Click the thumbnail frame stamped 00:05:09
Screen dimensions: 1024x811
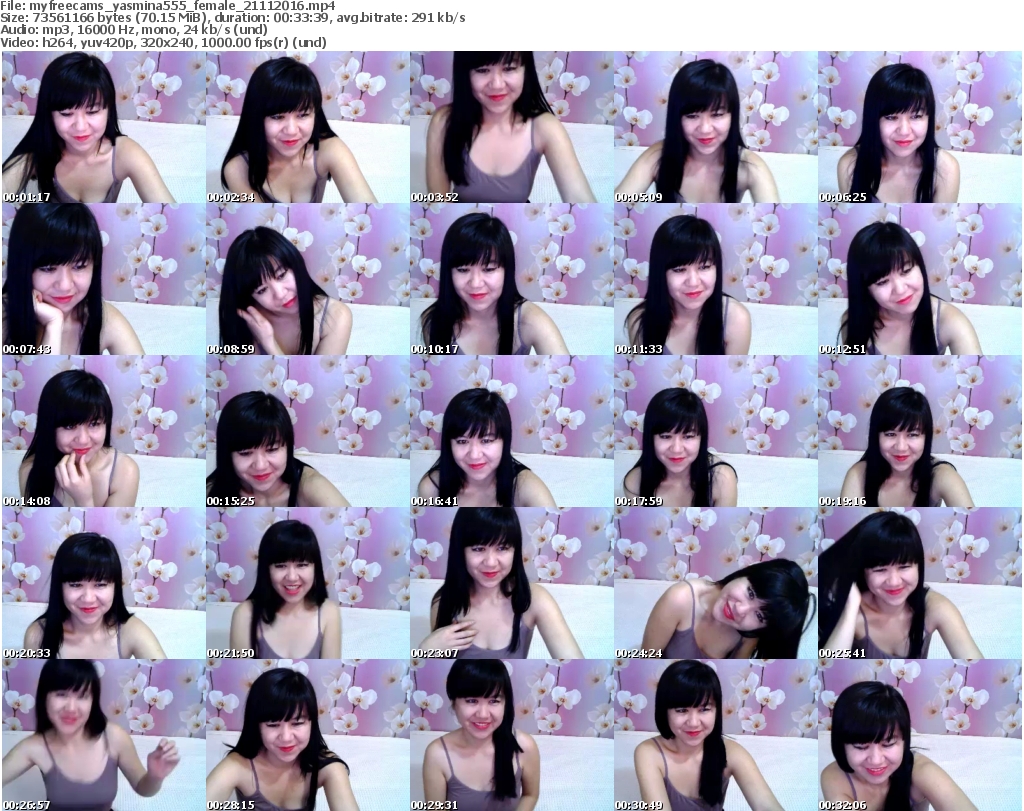tap(716, 127)
